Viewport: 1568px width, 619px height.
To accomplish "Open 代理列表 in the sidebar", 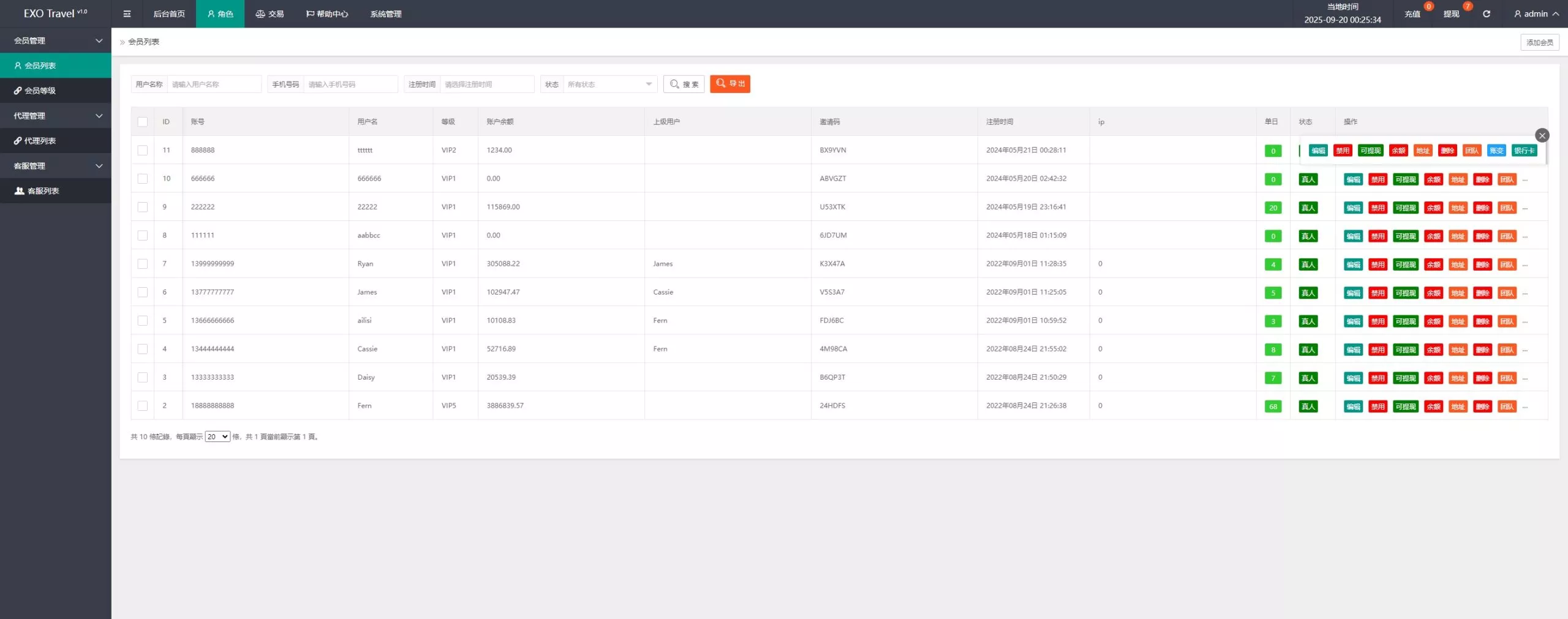I will (x=40, y=141).
